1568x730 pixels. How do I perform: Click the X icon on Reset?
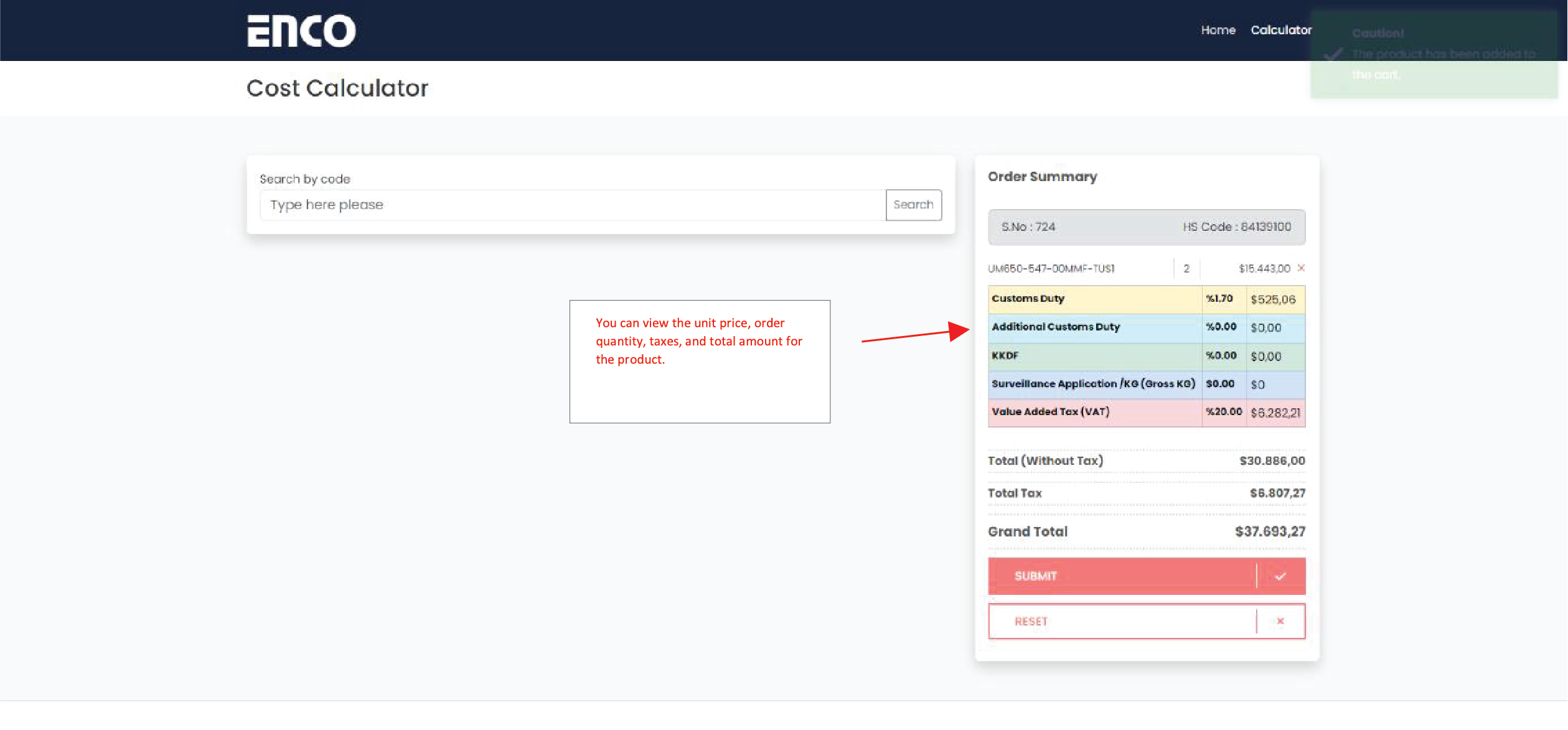tap(1280, 621)
